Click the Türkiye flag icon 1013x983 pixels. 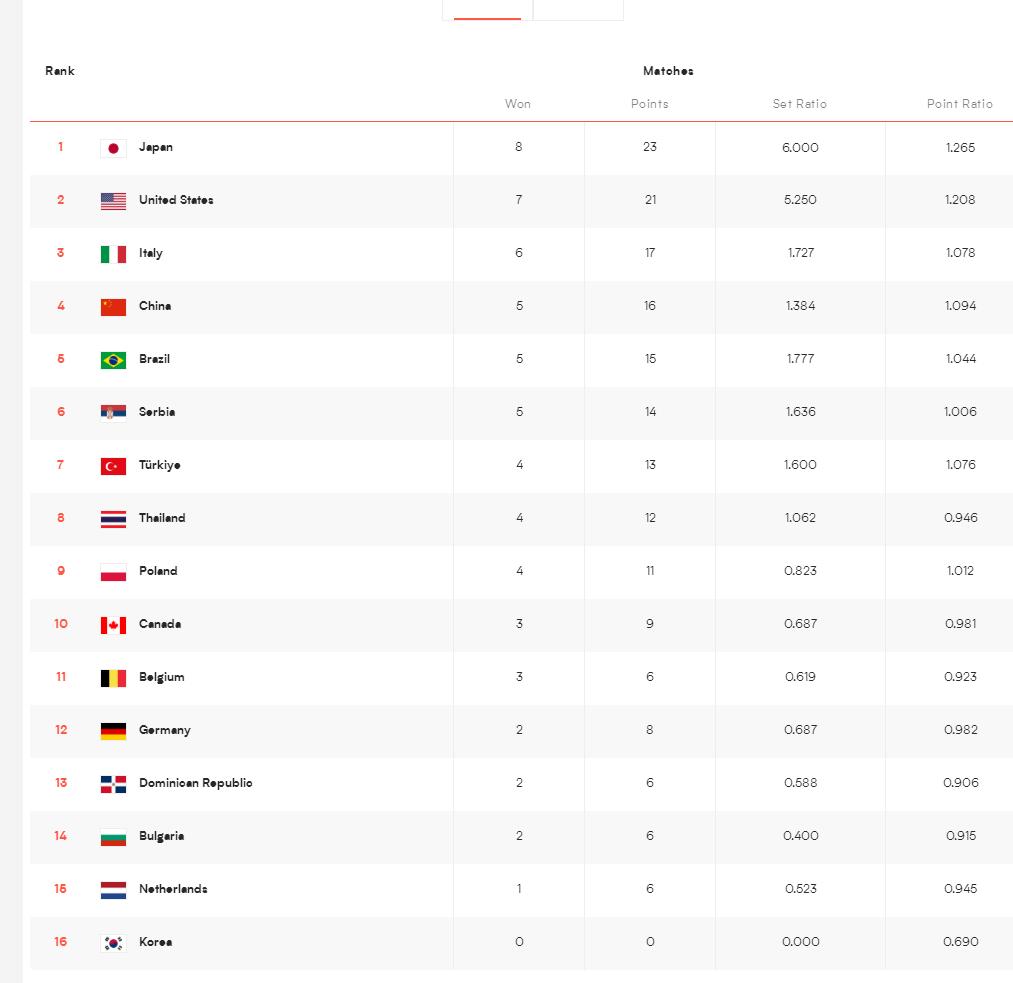click(x=113, y=466)
